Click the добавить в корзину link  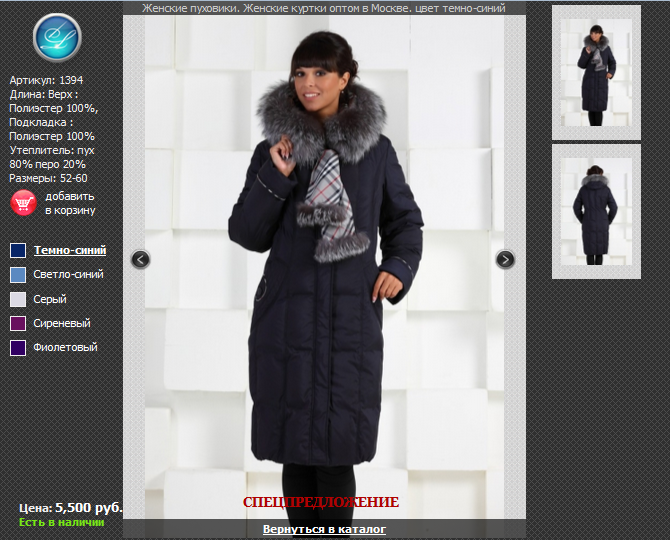pos(70,203)
